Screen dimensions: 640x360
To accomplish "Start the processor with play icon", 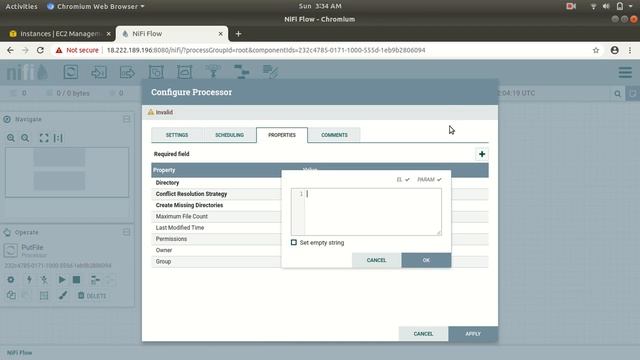I will [x=62, y=280].
